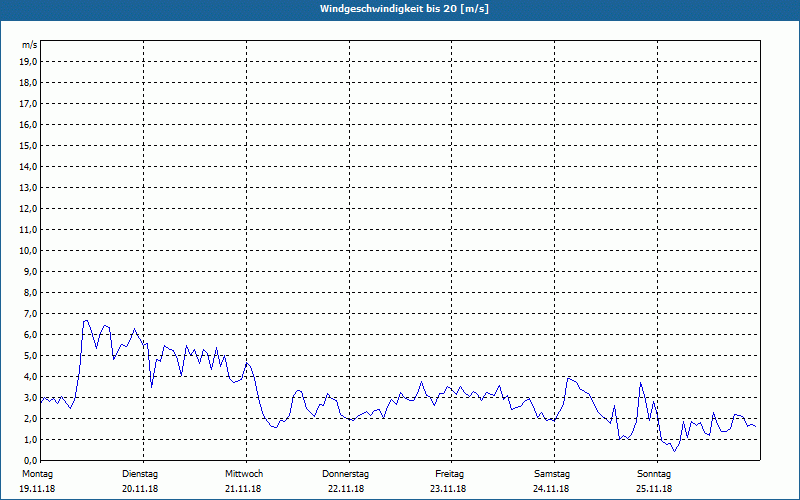Click the Freitag label on x-axis
The width and height of the screenshot is (800, 500).
449,473
